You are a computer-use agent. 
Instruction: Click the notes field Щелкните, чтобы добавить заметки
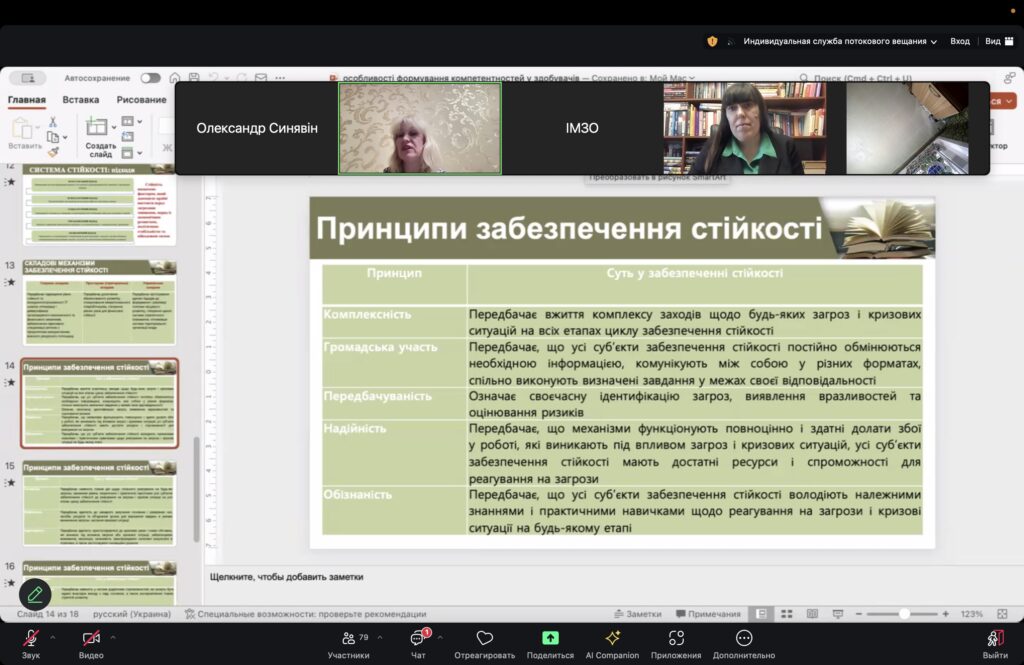[287, 577]
